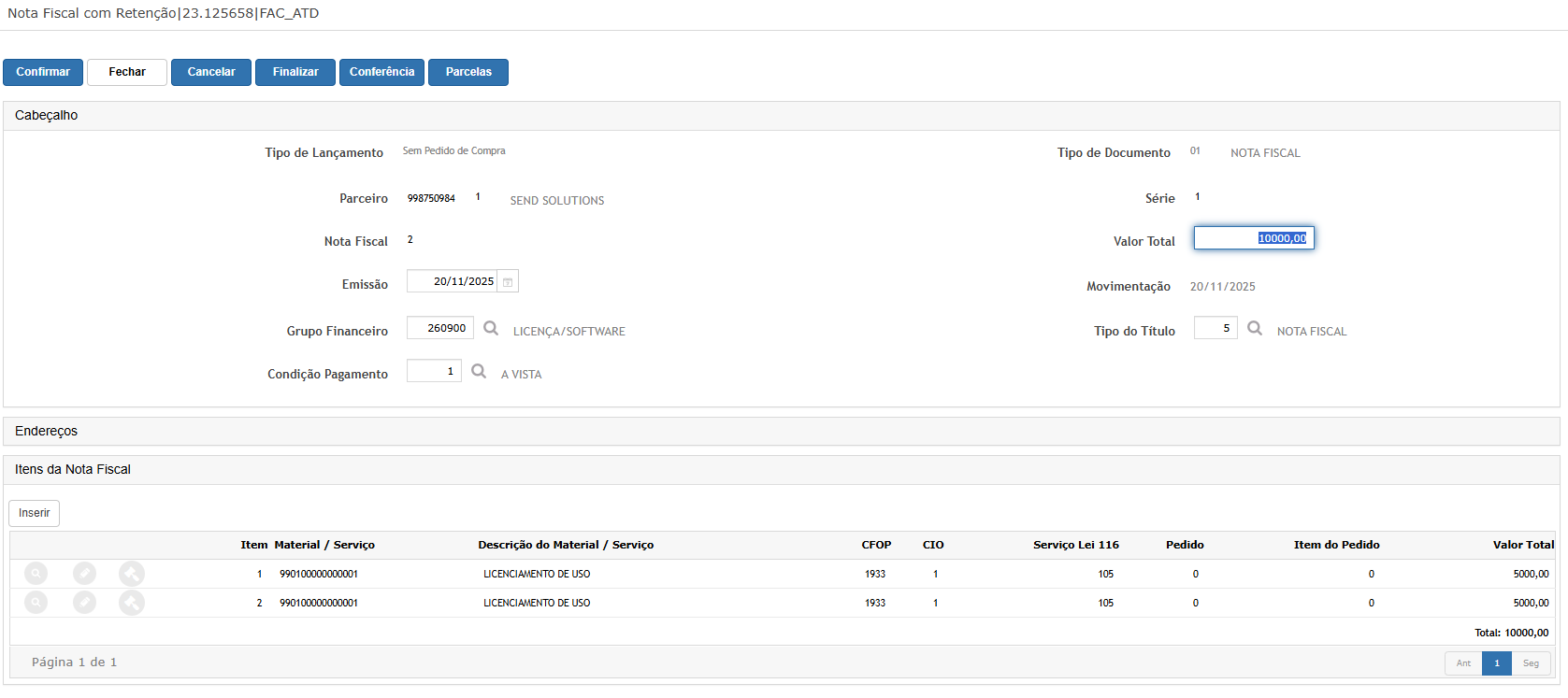Collapse the Cabeçalho section header

point(47,115)
